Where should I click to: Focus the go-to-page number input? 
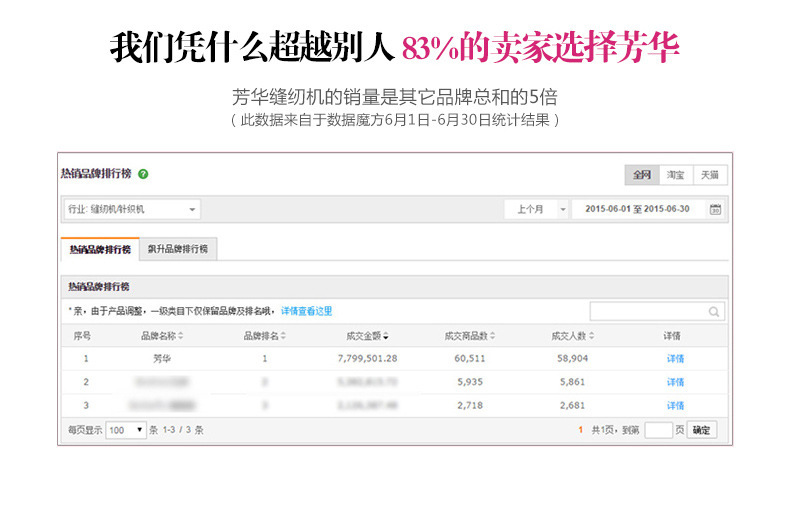pyautogui.click(x=659, y=430)
